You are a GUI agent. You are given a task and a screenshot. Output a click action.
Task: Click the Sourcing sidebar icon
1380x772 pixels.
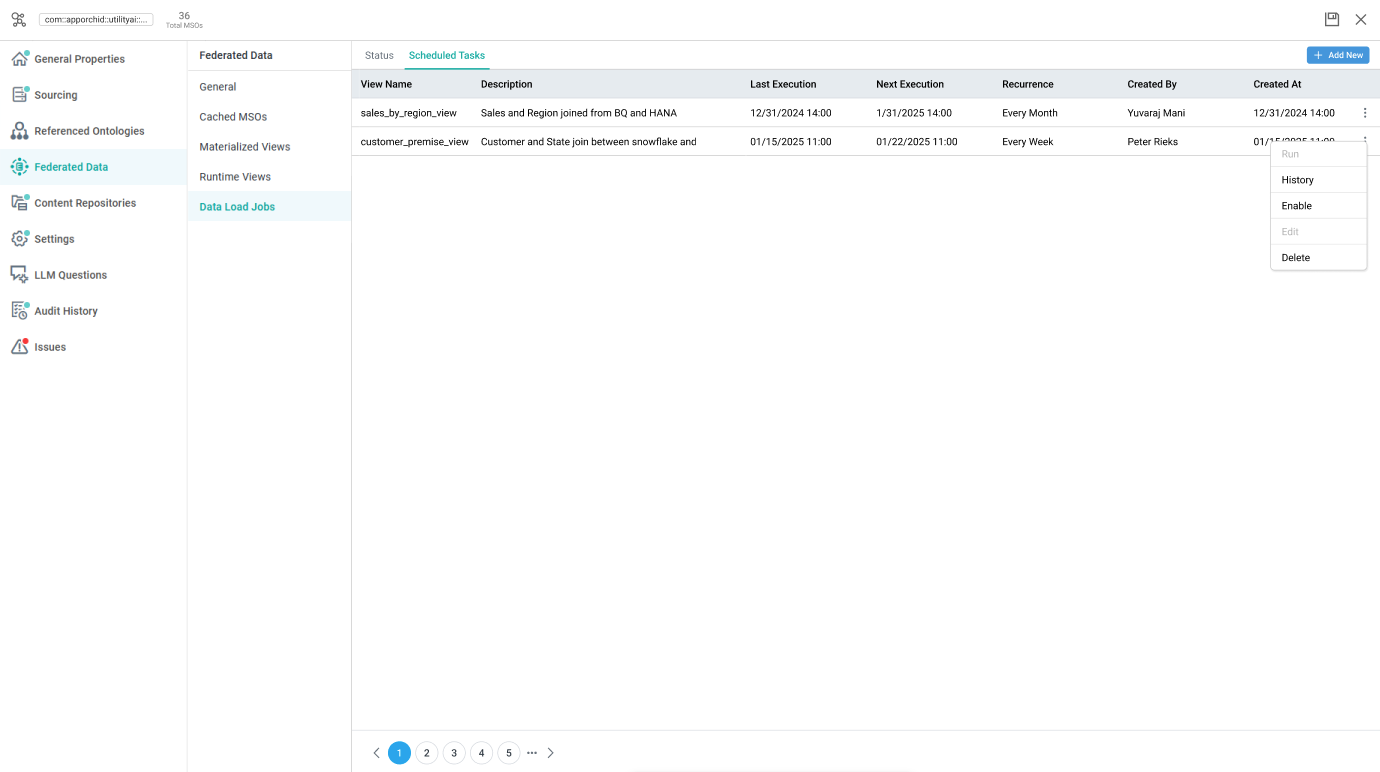click(19, 95)
